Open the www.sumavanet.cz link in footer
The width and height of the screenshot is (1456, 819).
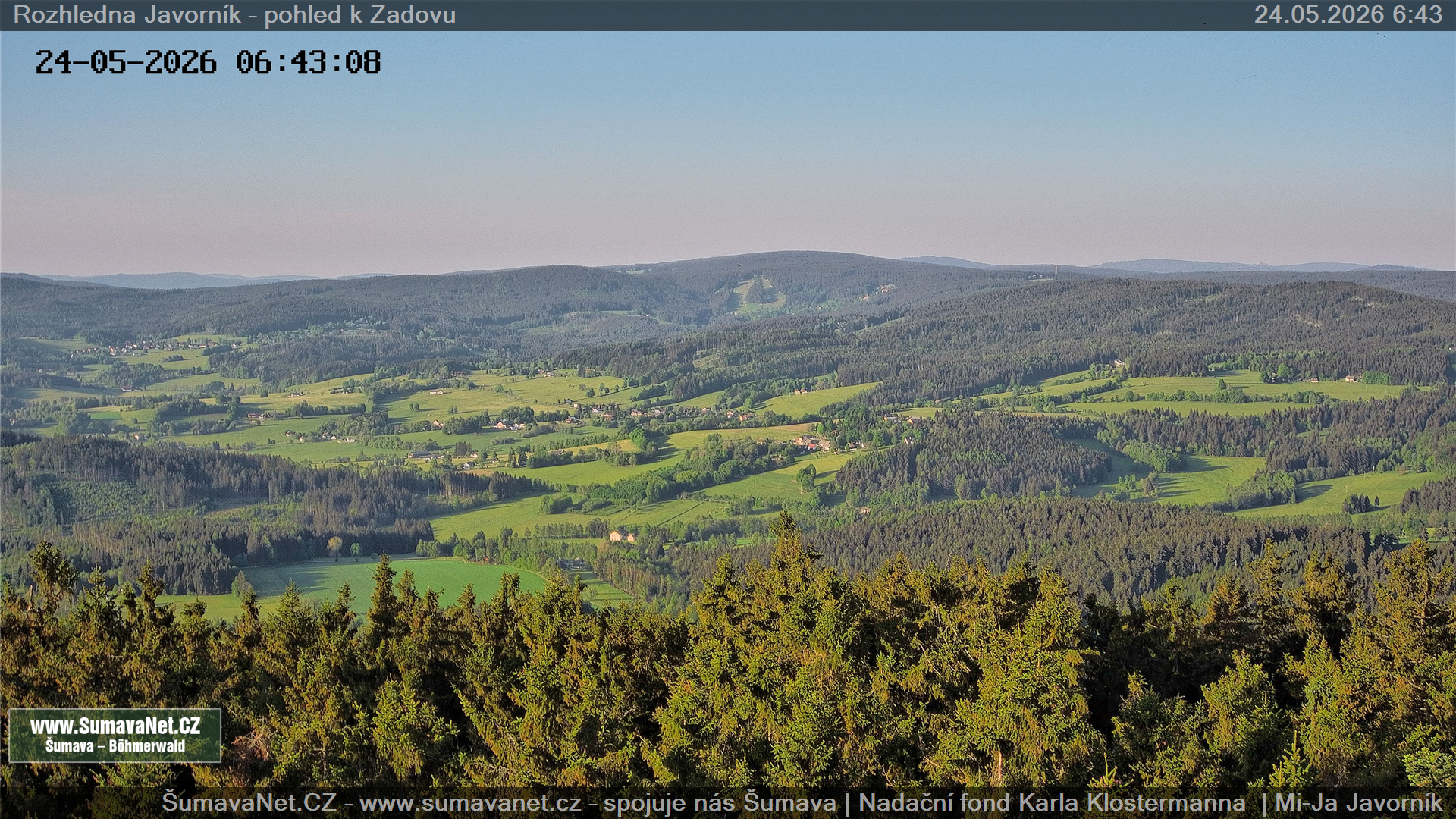(469, 802)
